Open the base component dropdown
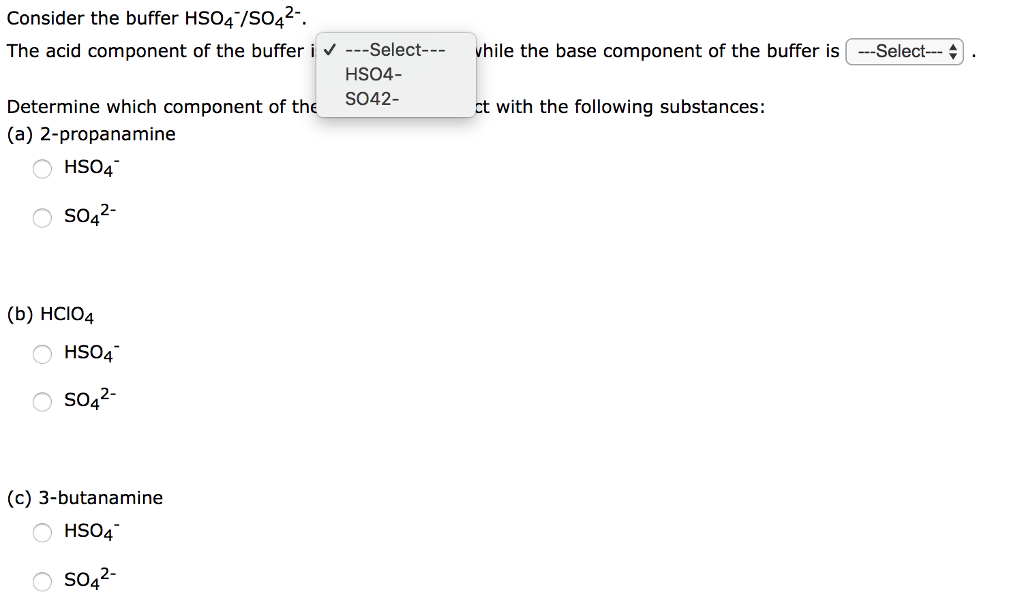 tap(903, 51)
